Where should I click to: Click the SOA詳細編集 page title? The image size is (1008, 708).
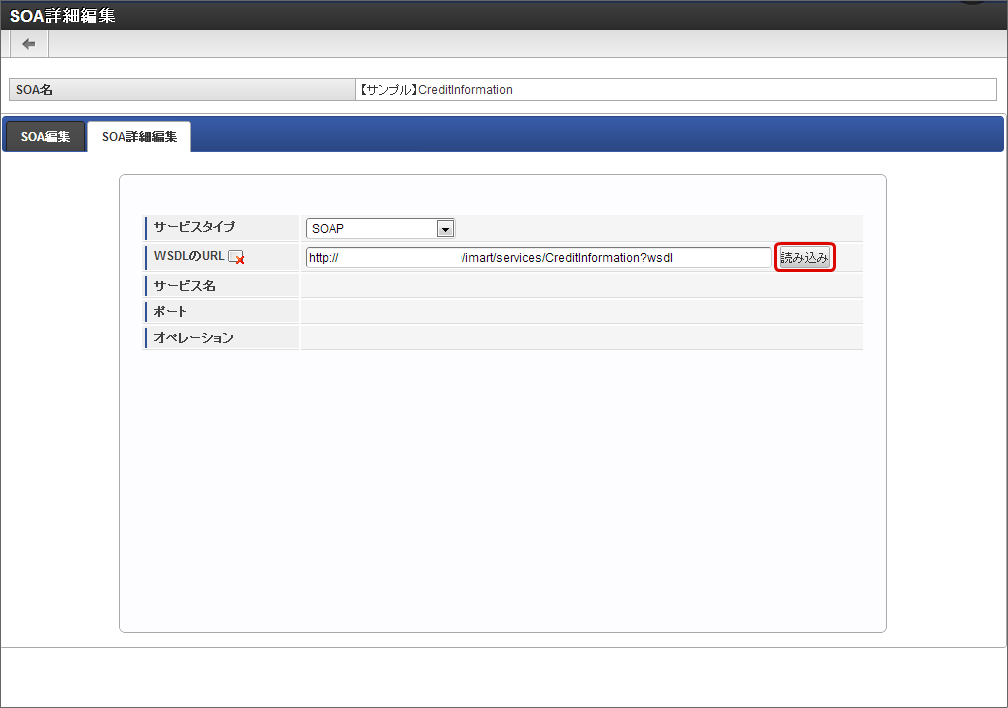[62, 15]
